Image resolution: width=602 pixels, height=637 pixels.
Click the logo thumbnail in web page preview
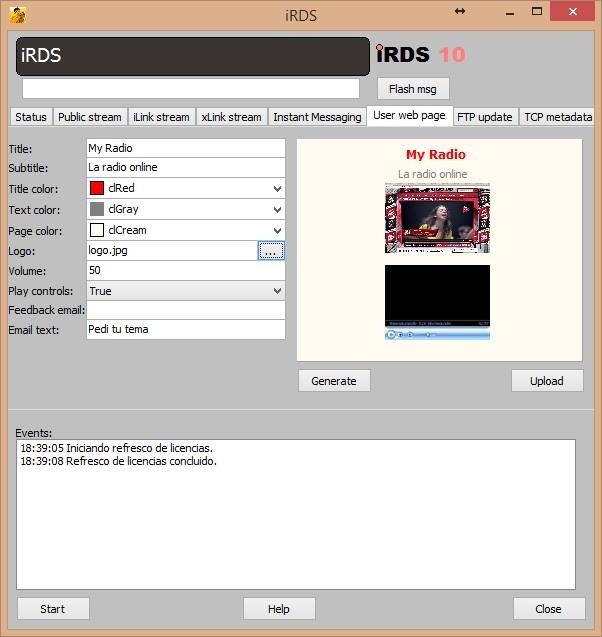coord(437,218)
